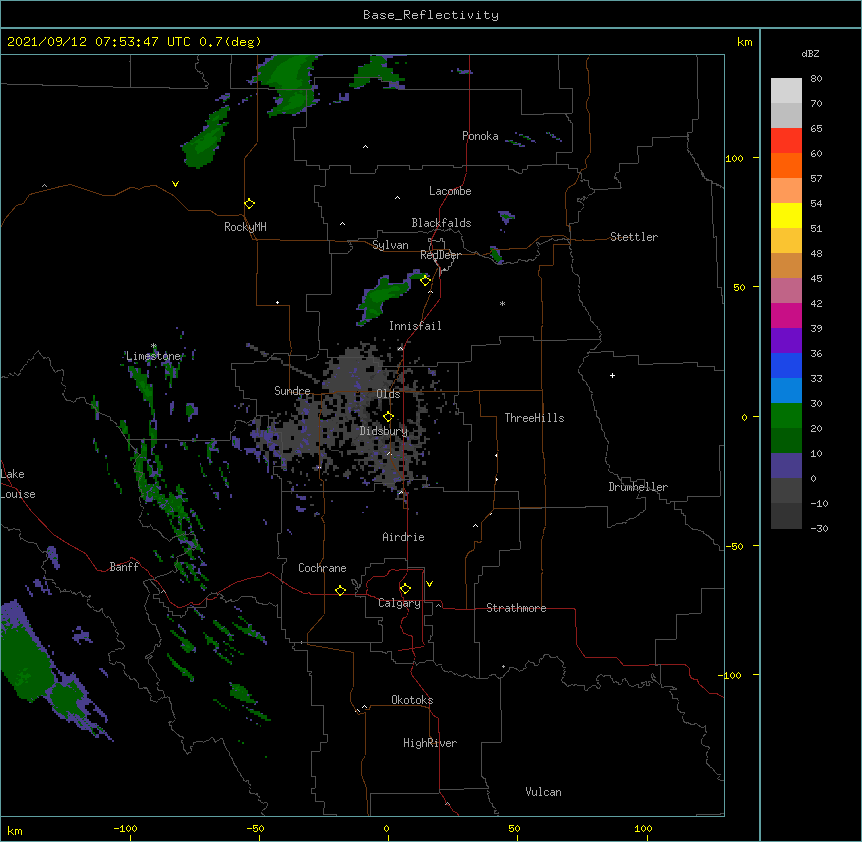The height and width of the screenshot is (842, 862).
Task: Click the white plus marker north of Drumheller
Action: tap(612, 375)
